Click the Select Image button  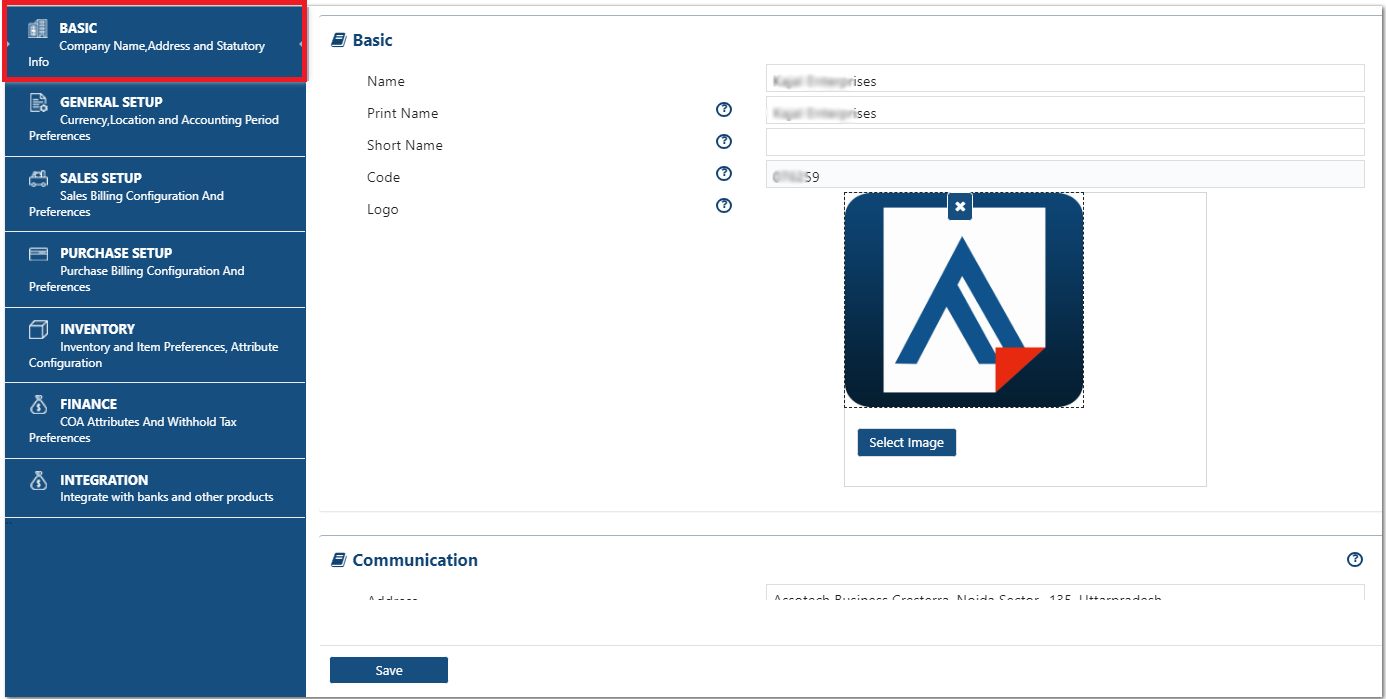point(907,442)
